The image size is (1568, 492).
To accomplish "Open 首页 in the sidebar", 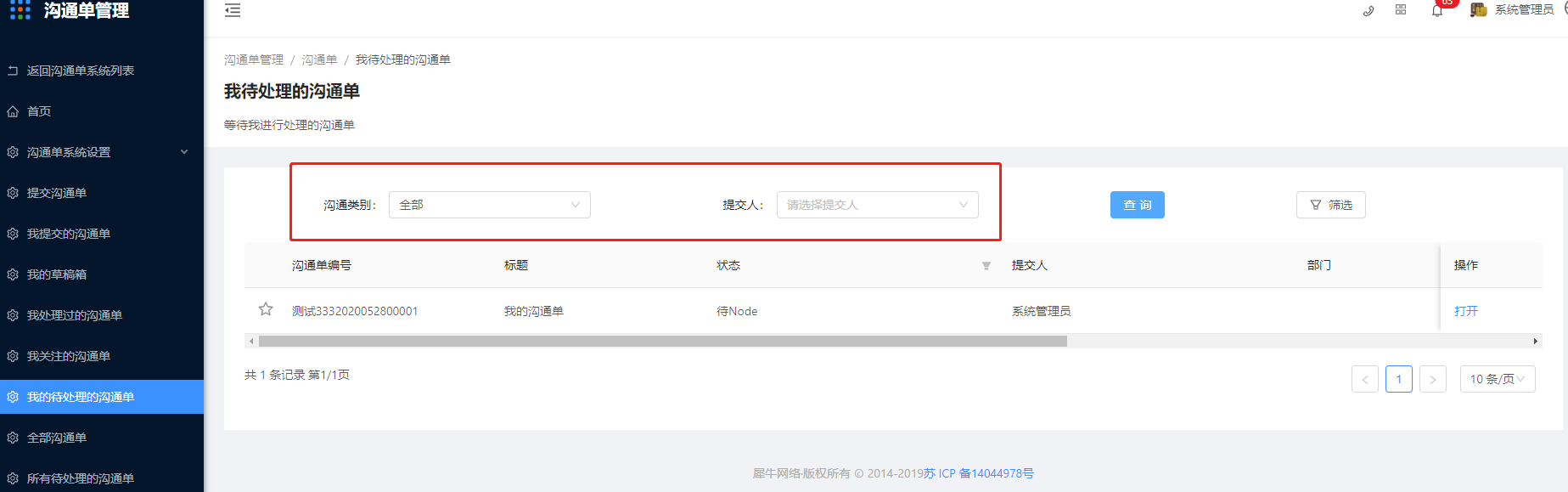I will pos(102,111).
